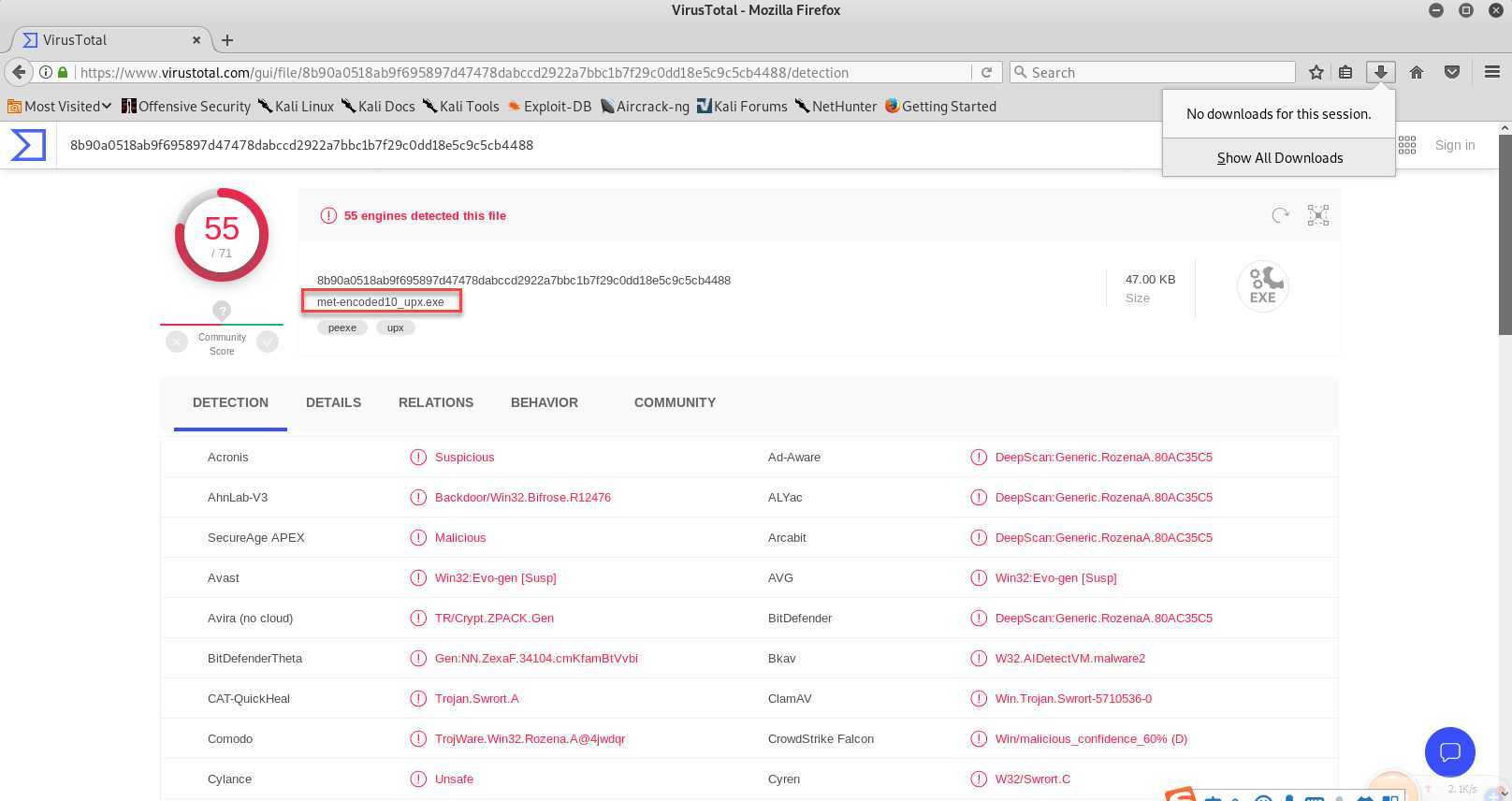Click alert icon in detection summary banner

(328, 215)
